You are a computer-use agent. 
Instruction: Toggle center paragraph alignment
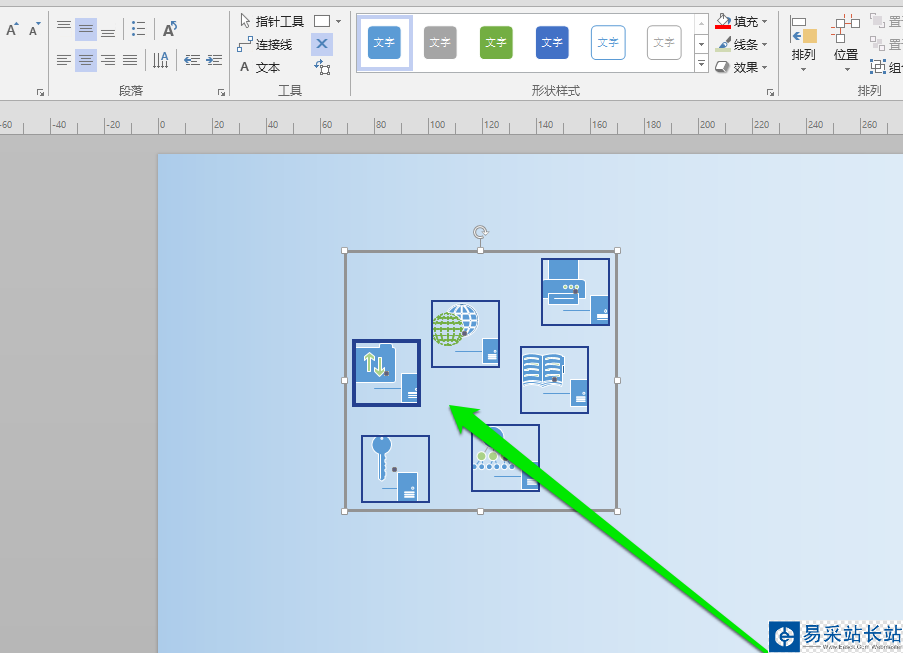click(86, 60)
